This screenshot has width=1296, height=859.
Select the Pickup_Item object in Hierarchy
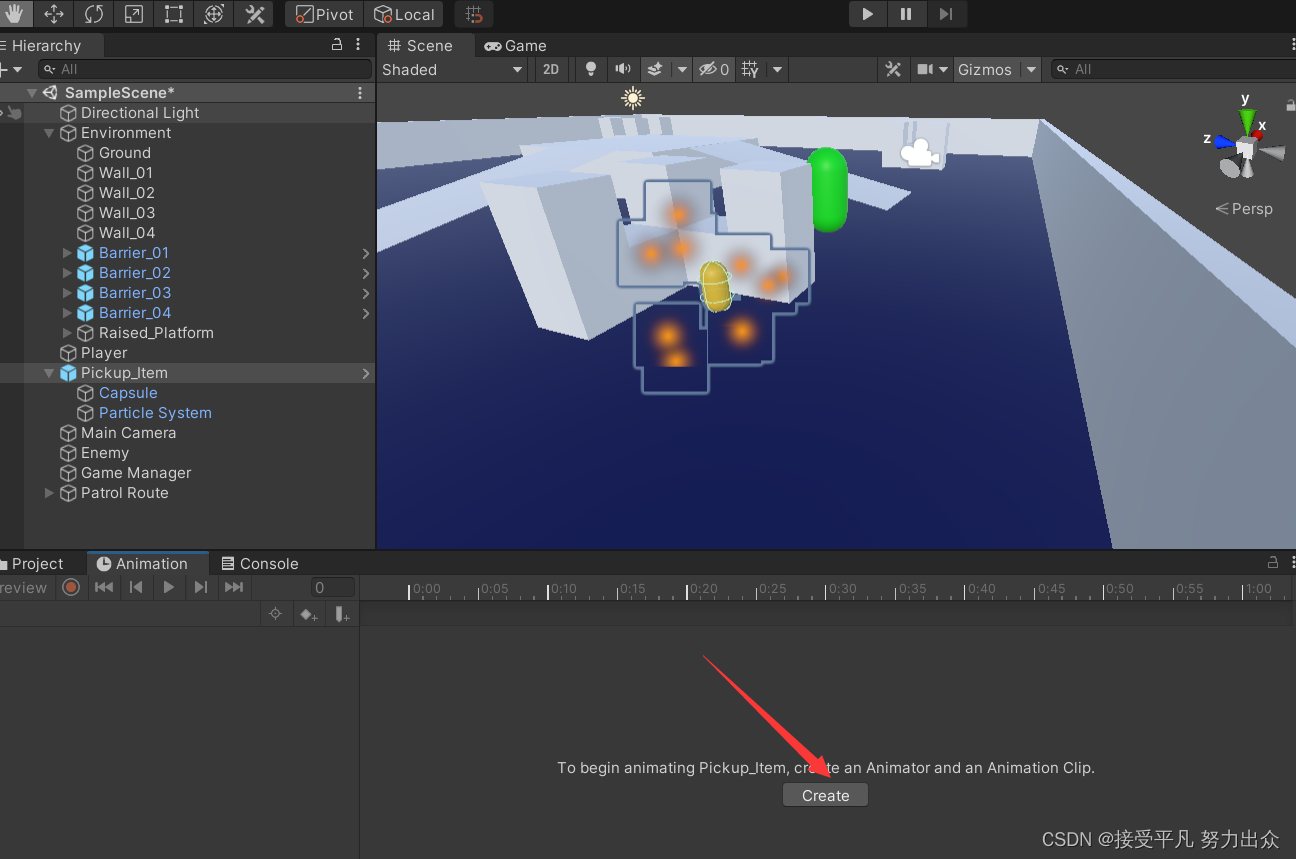click(123, 372)
